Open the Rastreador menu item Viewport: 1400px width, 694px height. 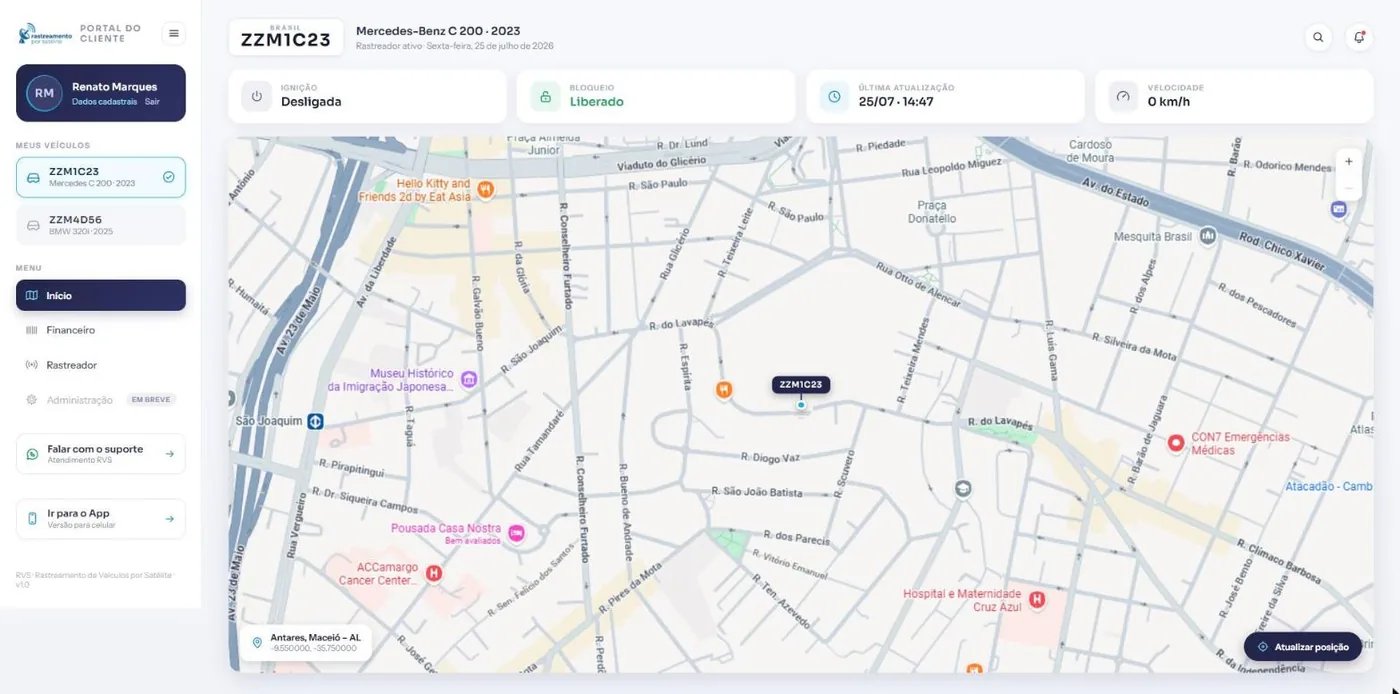101,365
